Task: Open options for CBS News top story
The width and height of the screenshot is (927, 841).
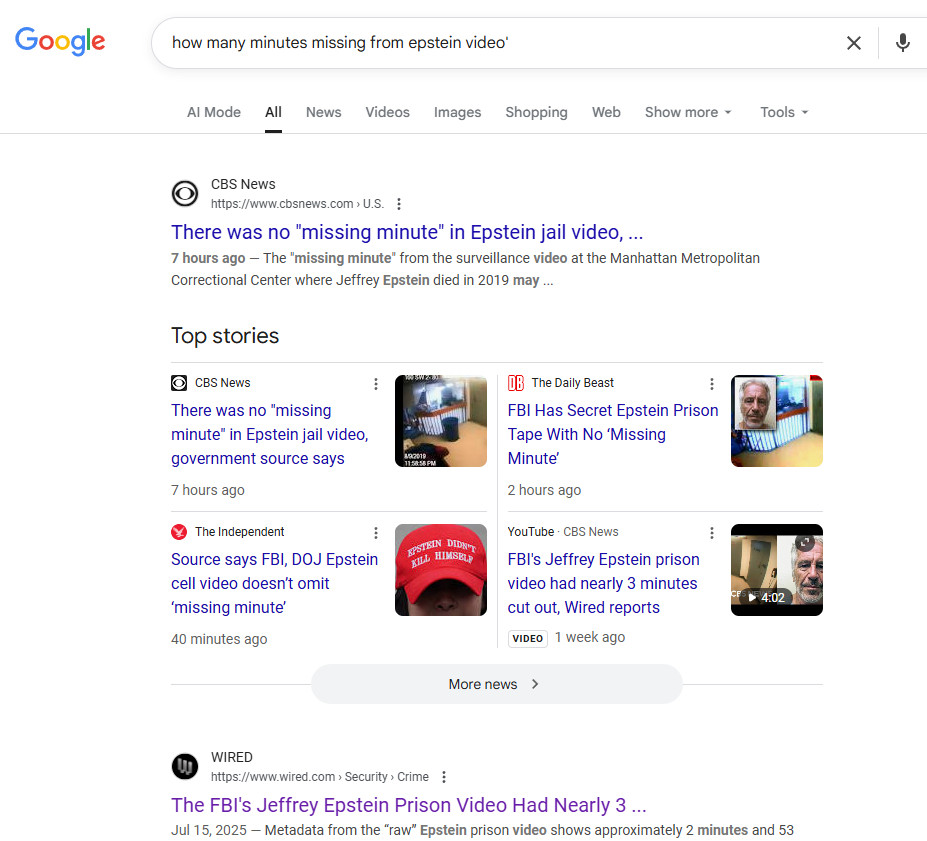Action: [x=375, y=384]
